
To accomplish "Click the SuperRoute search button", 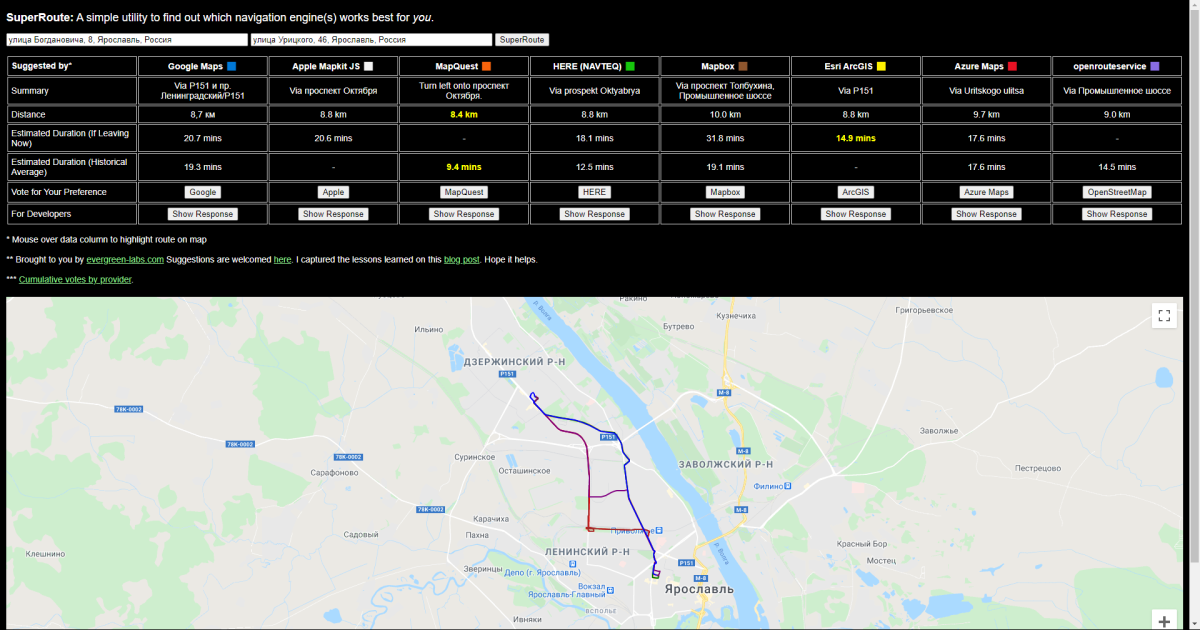I will tap(522, 40).
